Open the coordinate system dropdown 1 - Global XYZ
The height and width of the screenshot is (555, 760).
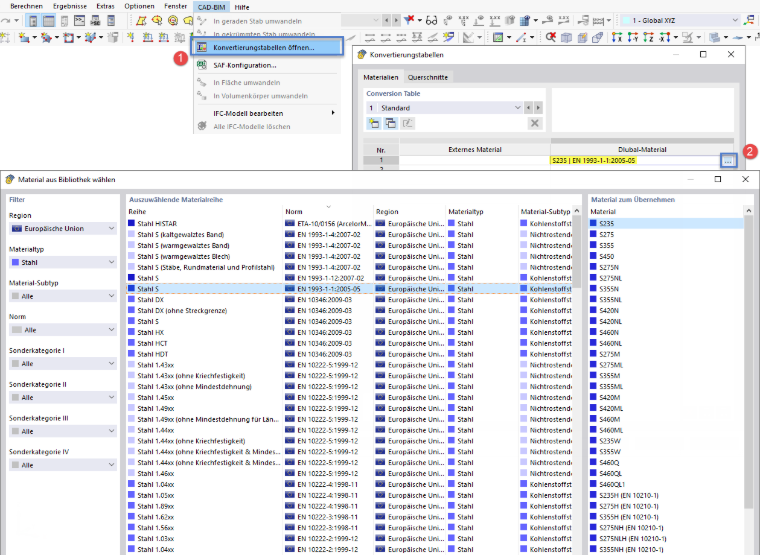point(680,20)
